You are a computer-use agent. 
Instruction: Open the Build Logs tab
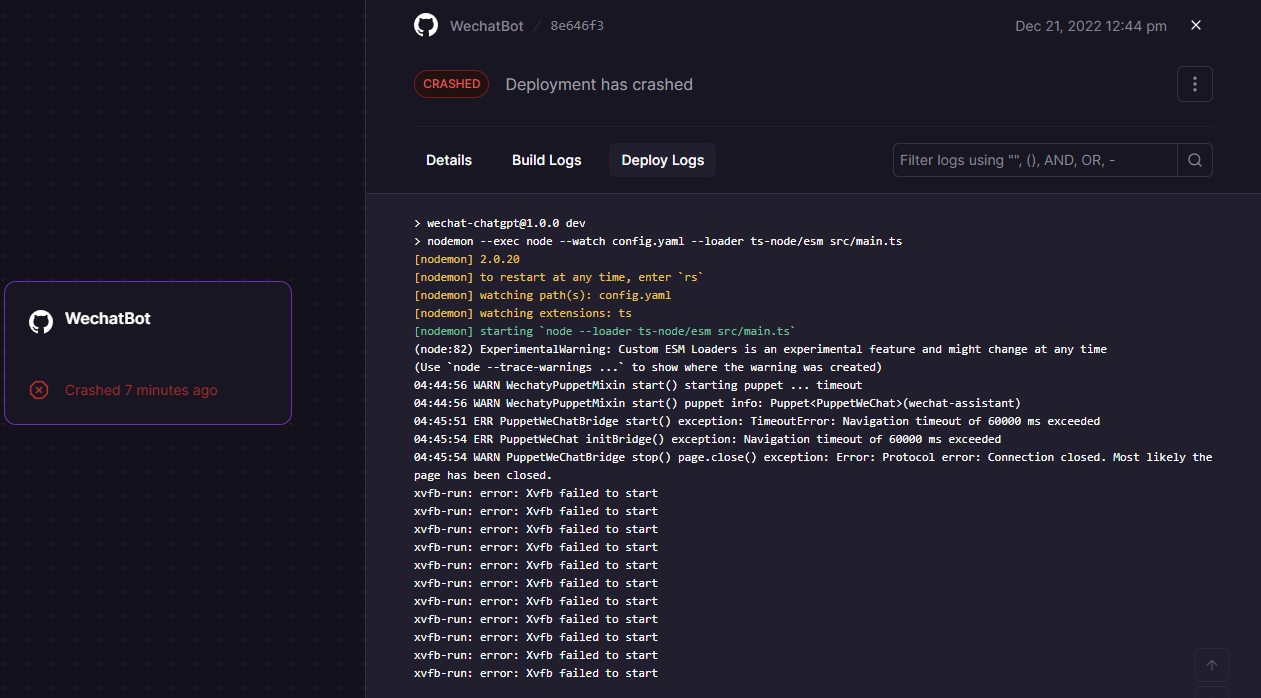[546, 160]
